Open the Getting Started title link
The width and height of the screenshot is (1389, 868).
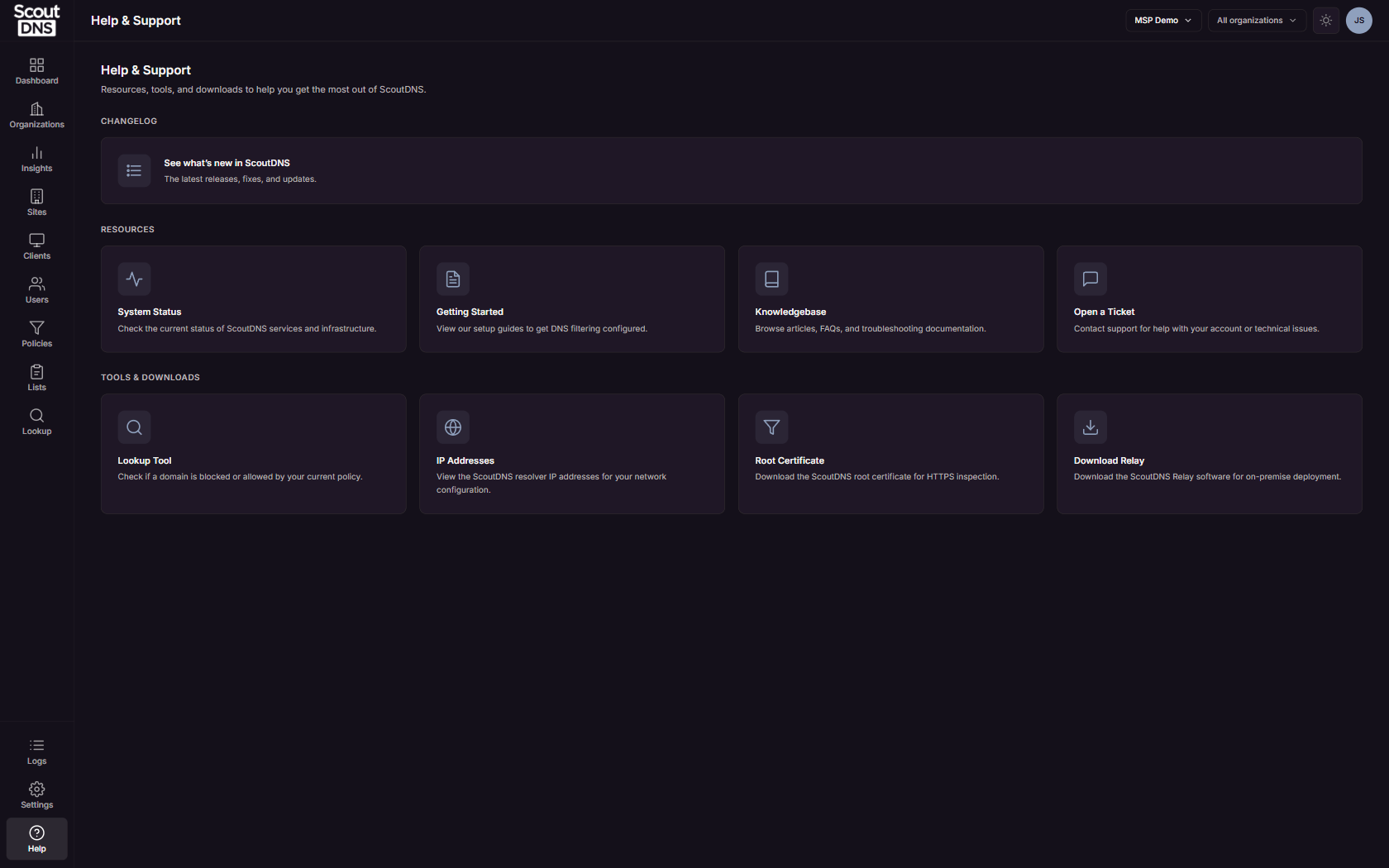[470, 312]
